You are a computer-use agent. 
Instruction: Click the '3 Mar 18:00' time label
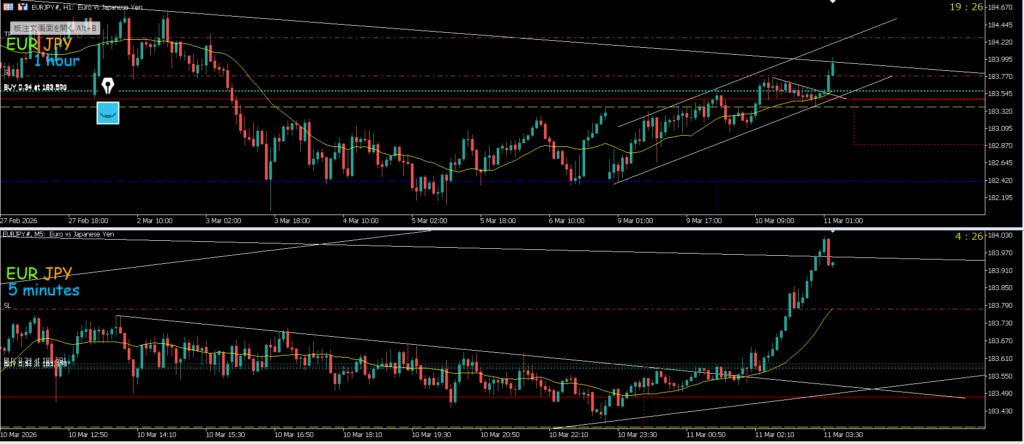[293, 221]
